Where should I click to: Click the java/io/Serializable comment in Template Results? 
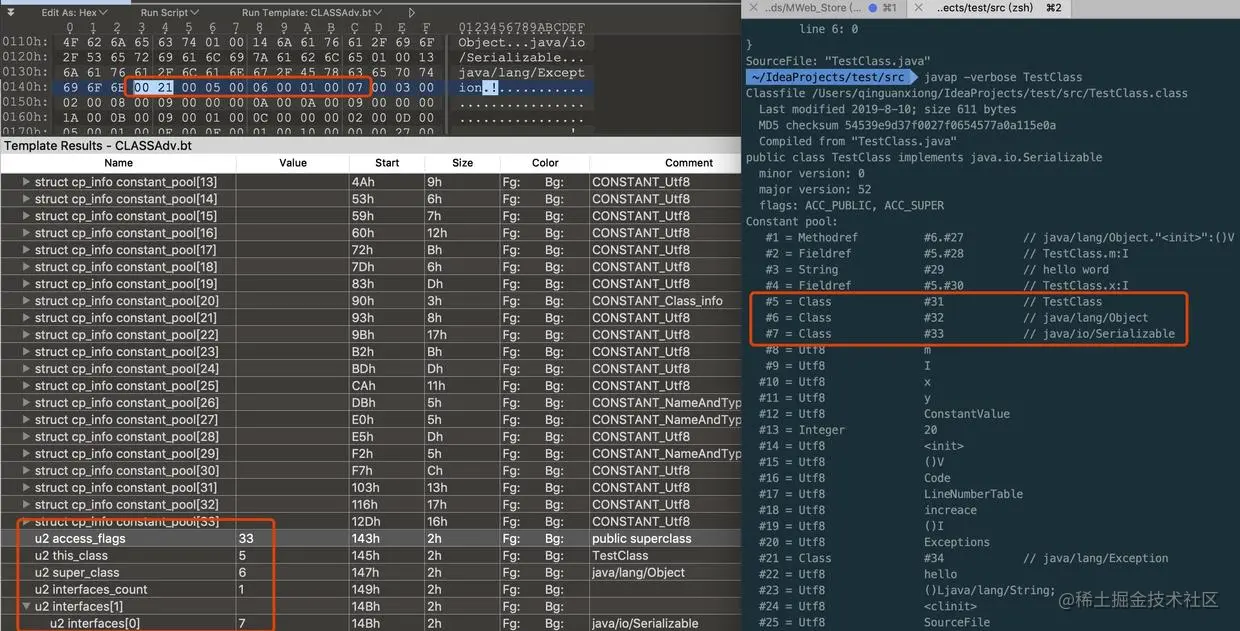645,624
